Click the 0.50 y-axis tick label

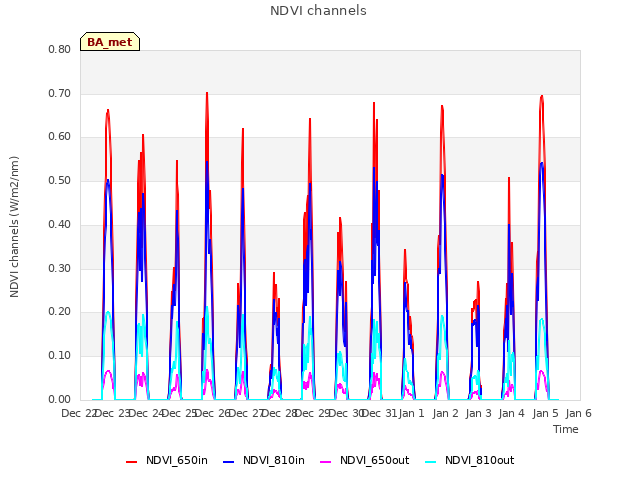[x=60, y=180]
